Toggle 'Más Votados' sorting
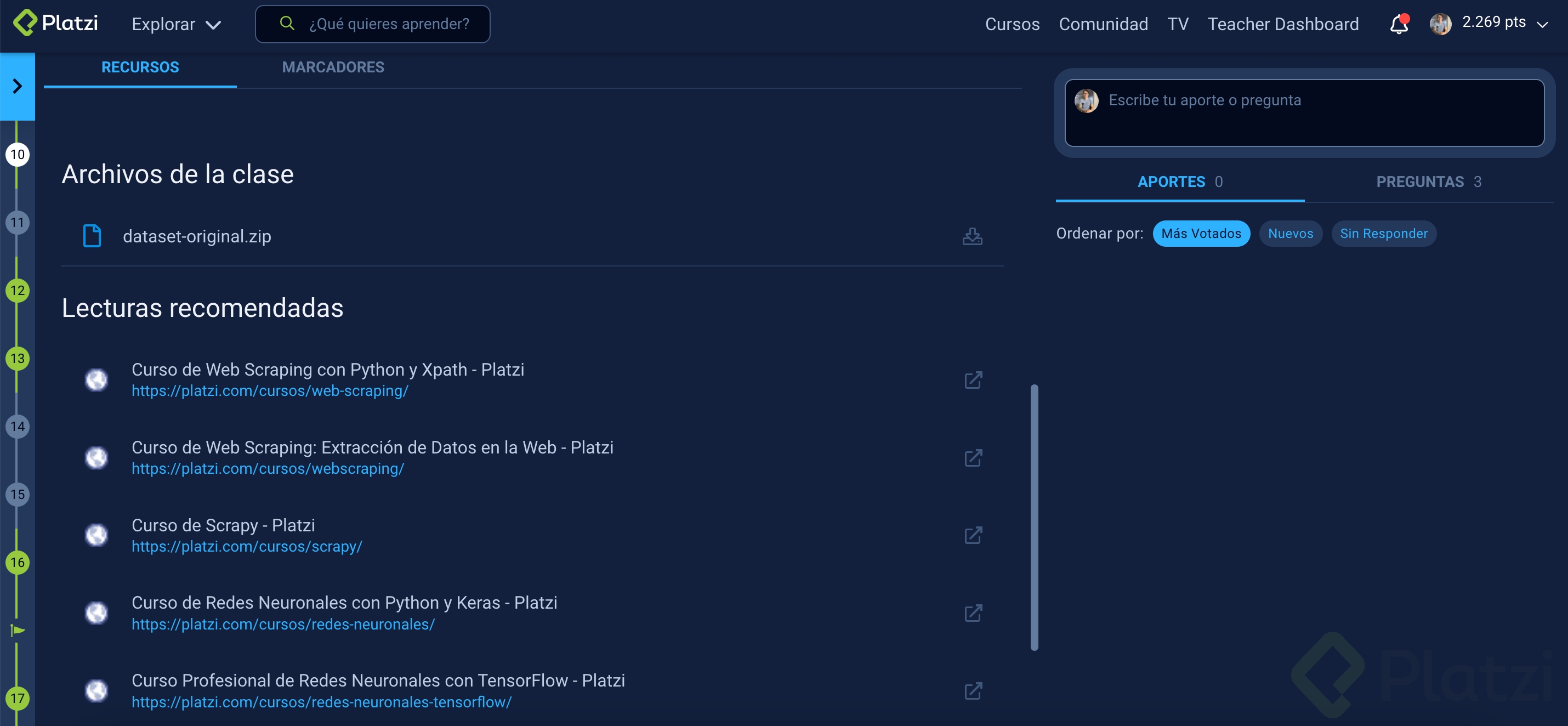1568x726 pixels. pyautogui.click(x=1201, y=233)
